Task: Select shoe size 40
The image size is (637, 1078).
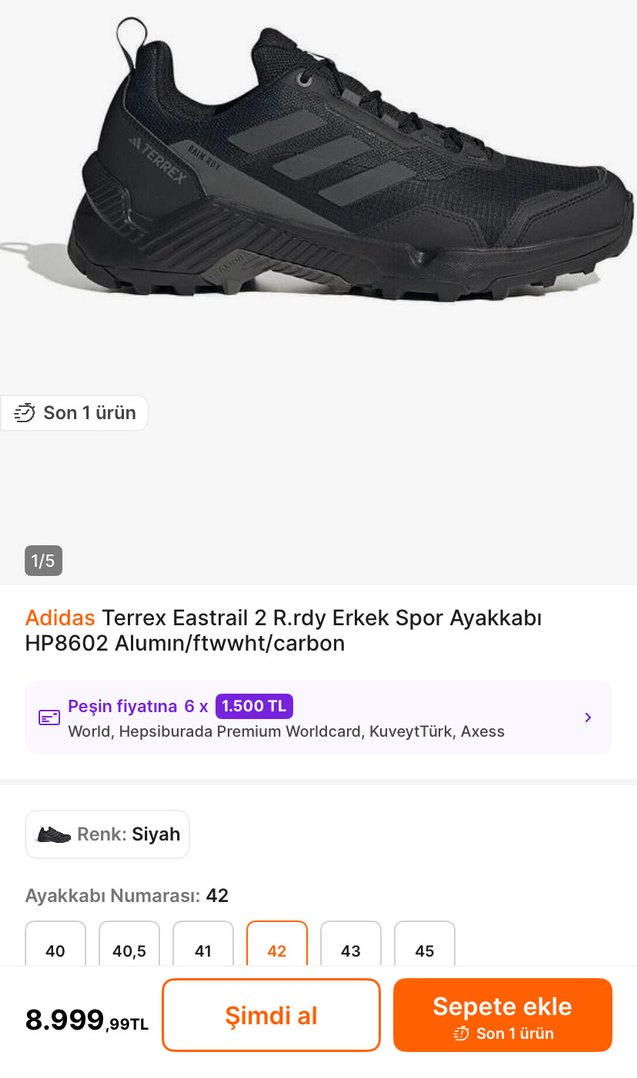Action: coord(54,950)
